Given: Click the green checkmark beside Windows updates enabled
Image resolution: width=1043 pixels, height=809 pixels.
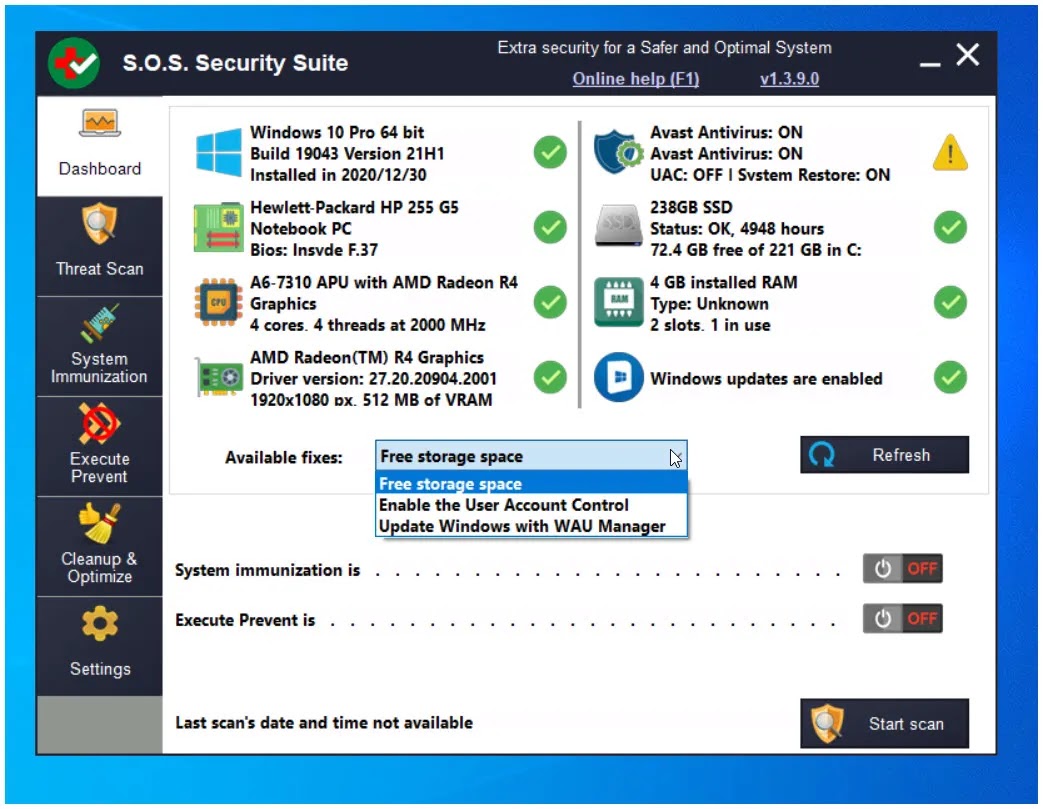Looking at the screenshot, I should click(x=950, y=377).
